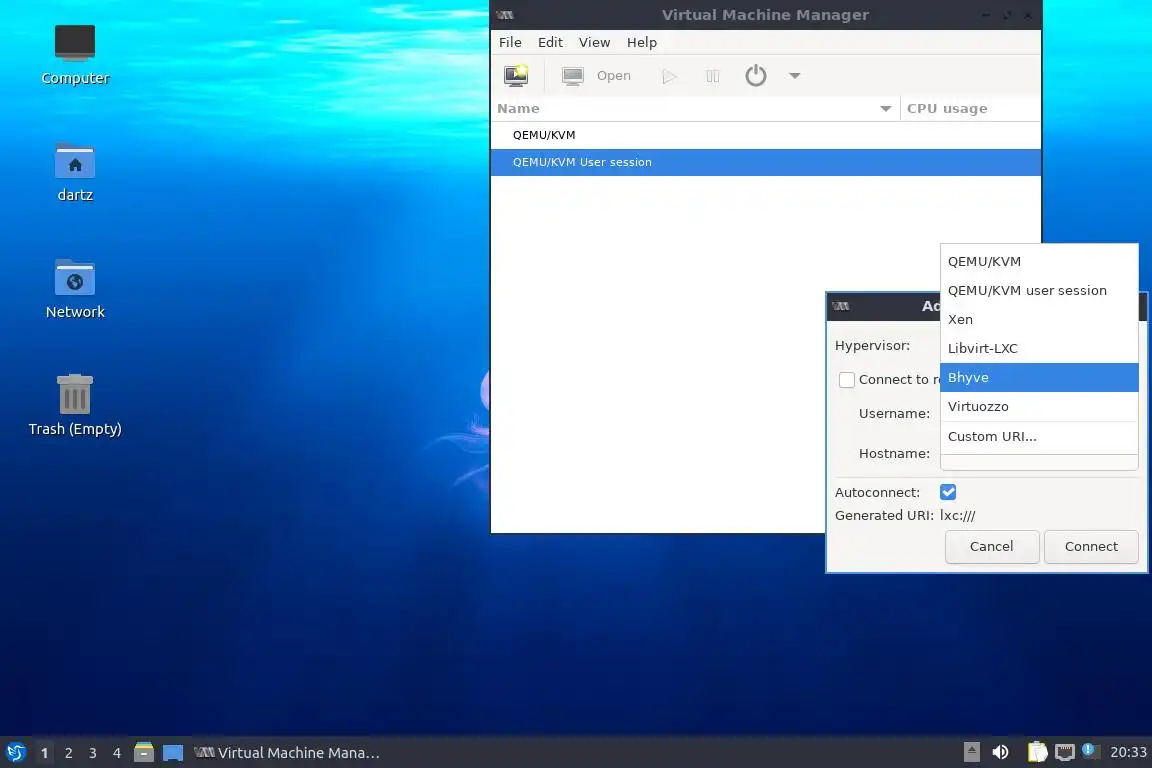
Task: Choose Libvirt-LXC hypervisor option
Action: click(x=1039, y=348)
